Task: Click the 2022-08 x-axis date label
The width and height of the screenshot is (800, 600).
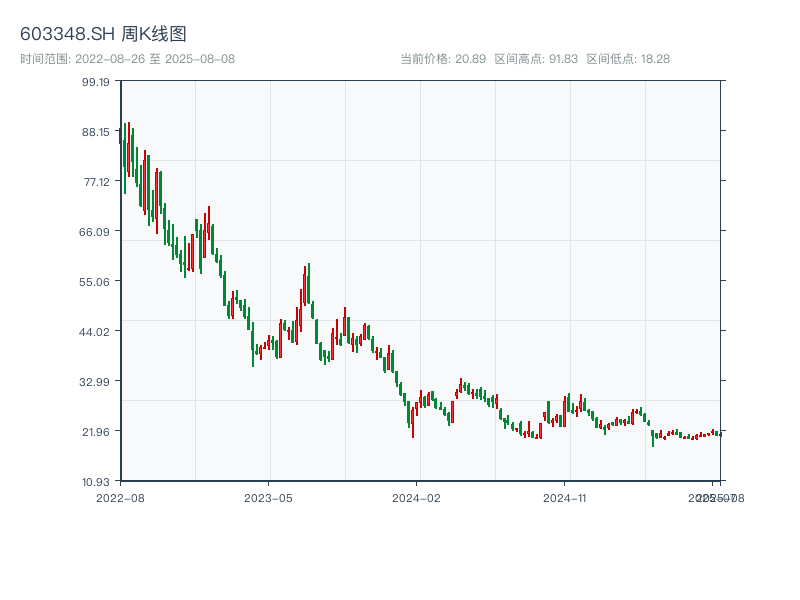Action: 120,497
